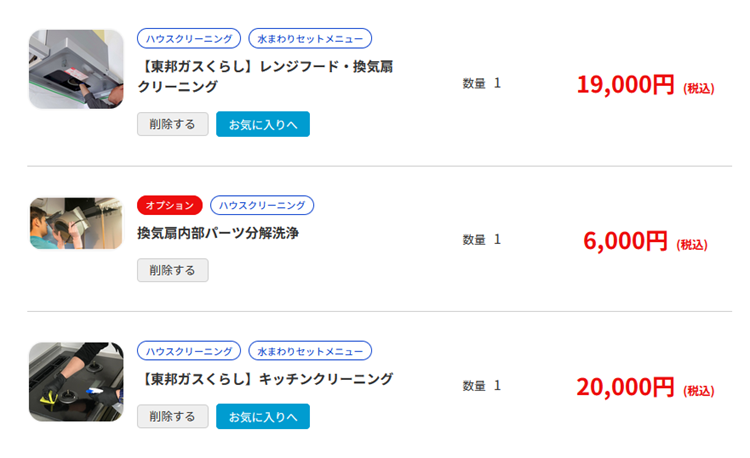Click the 20,000円 price text
Viewport: 750px width, 458px height.
tap(626, 387)
